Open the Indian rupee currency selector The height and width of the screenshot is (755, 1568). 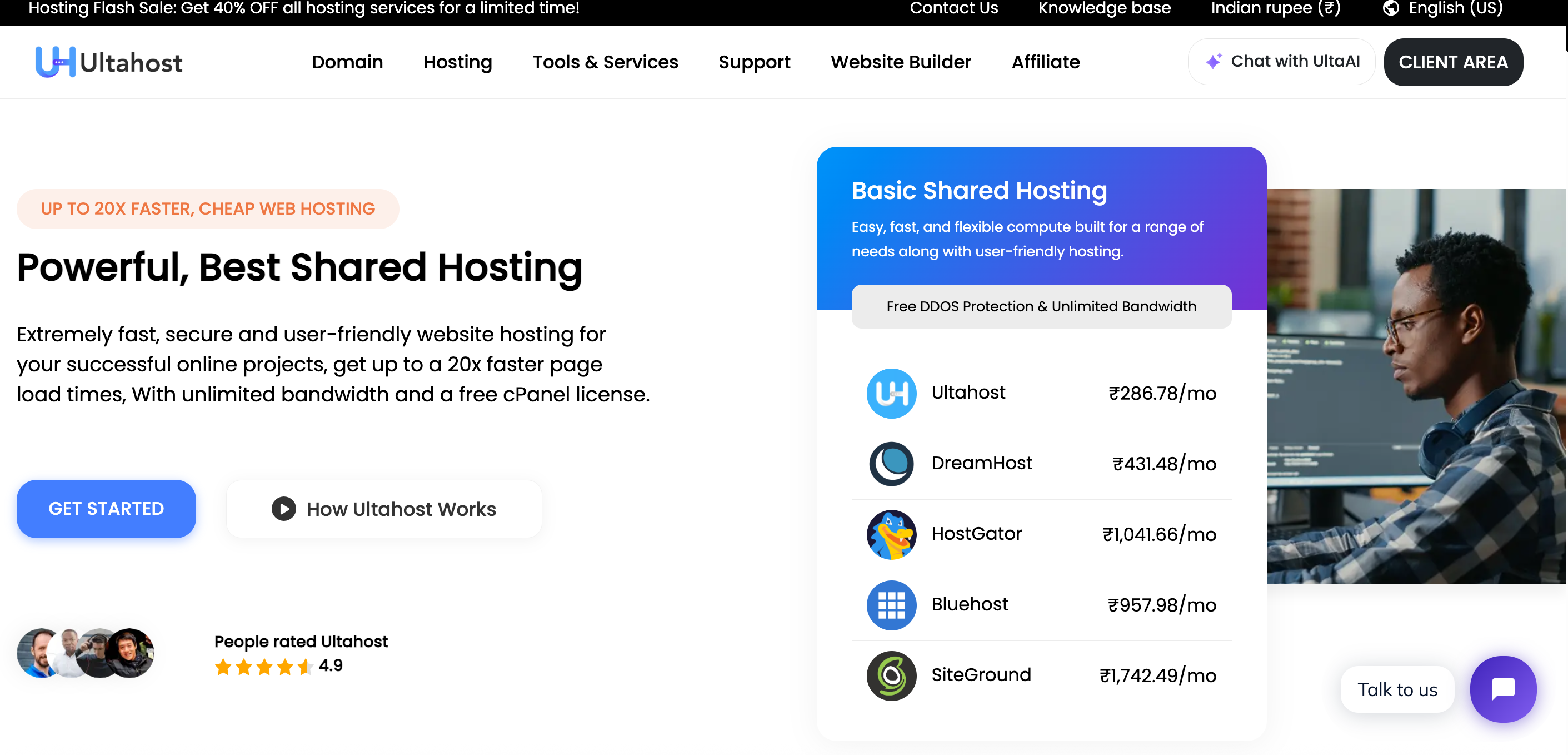click(x=1276, y=8)
